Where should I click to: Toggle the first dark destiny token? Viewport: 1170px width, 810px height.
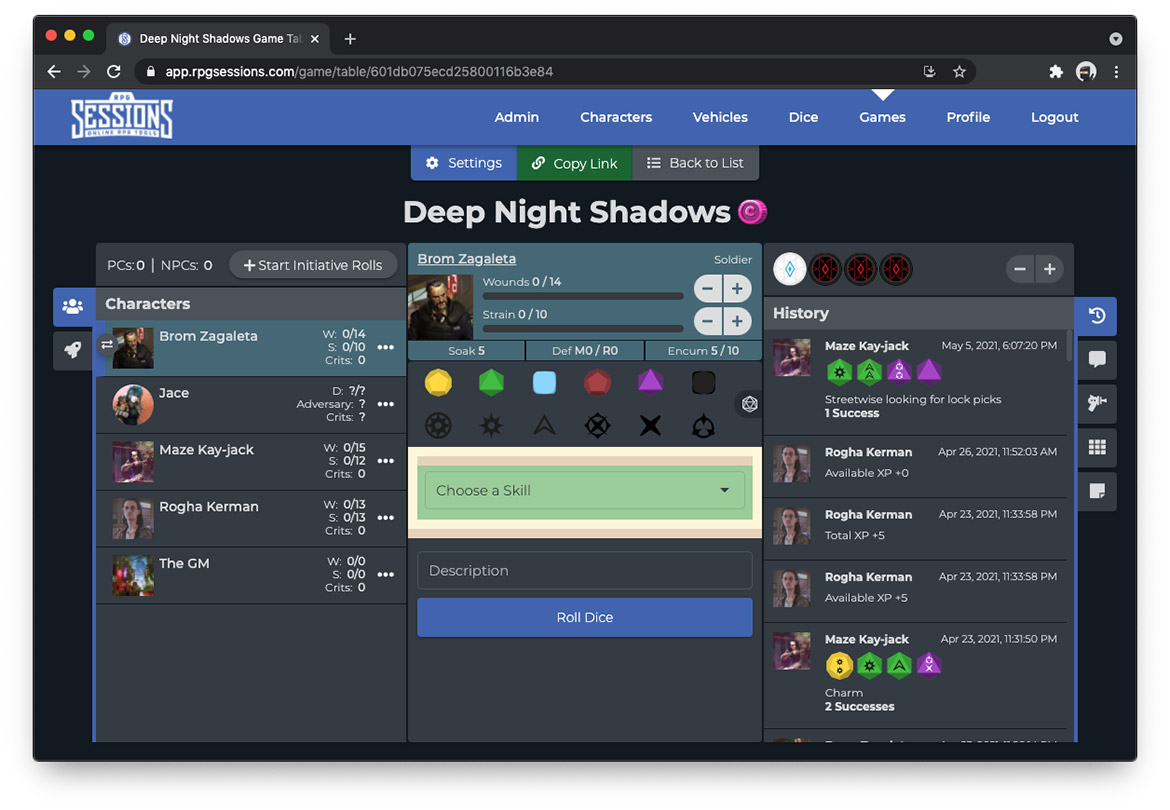pos(826,269)
